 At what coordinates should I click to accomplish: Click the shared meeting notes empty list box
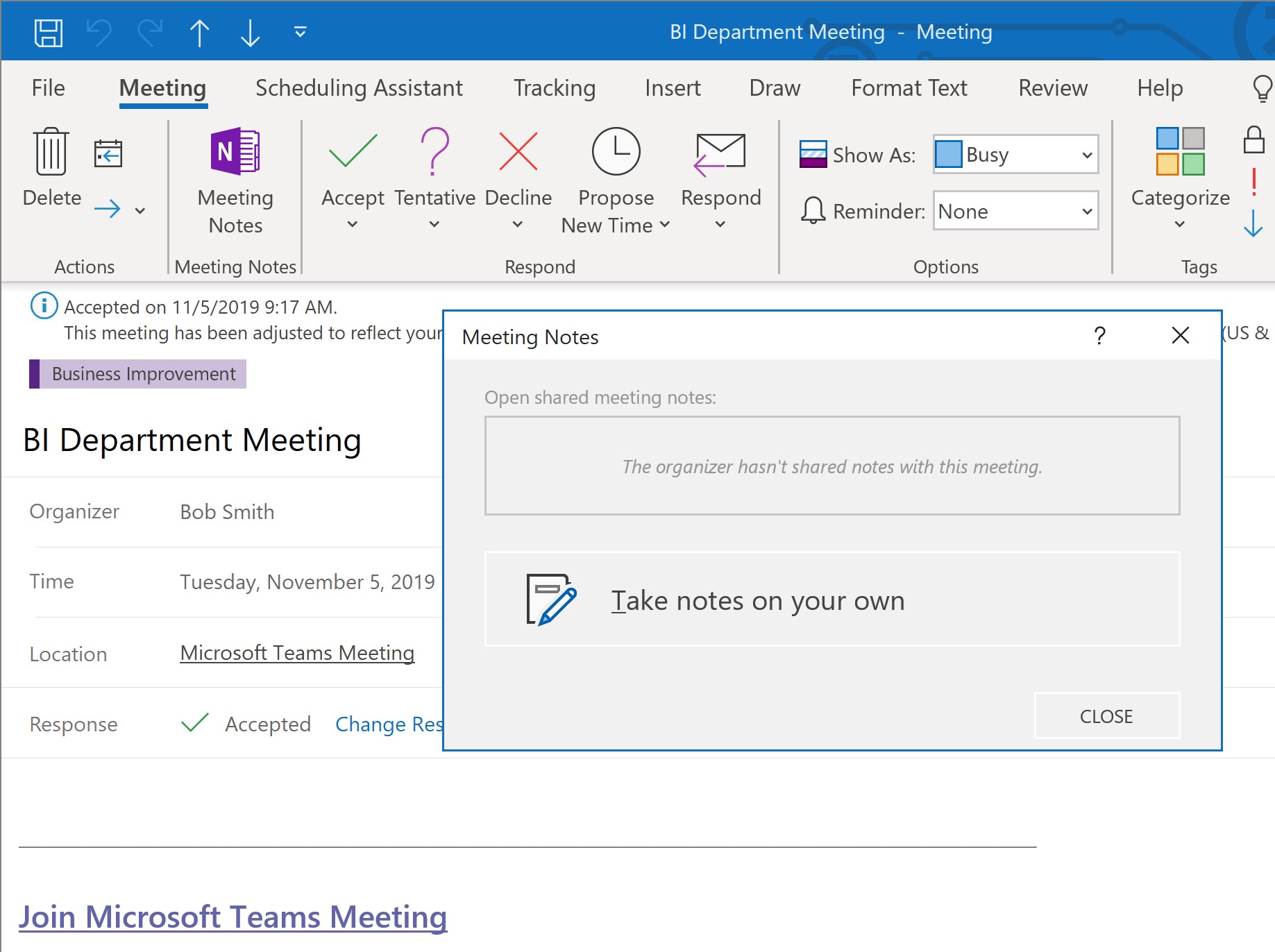(832, 466)
